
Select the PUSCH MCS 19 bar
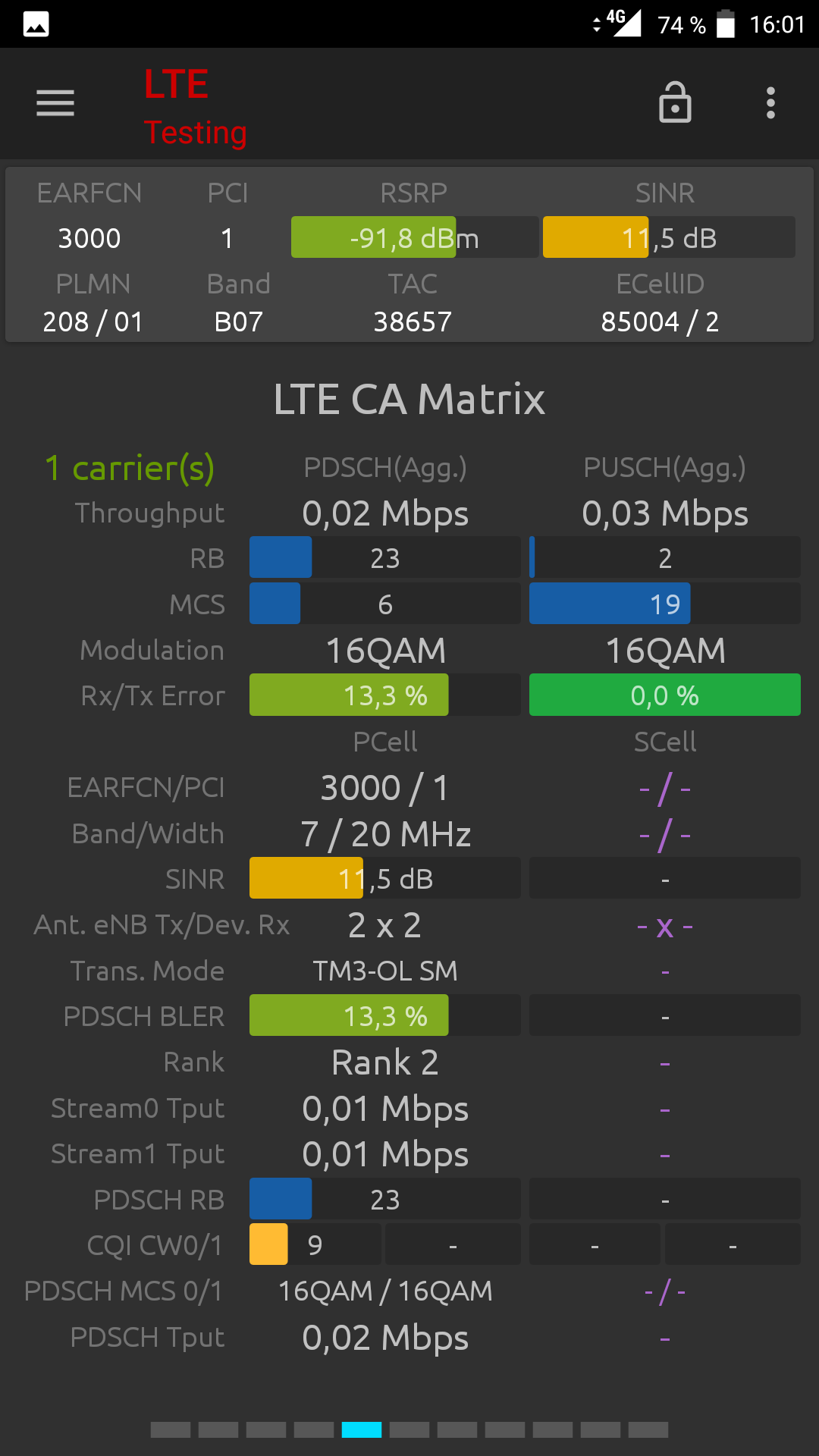(x=665, y=604)
